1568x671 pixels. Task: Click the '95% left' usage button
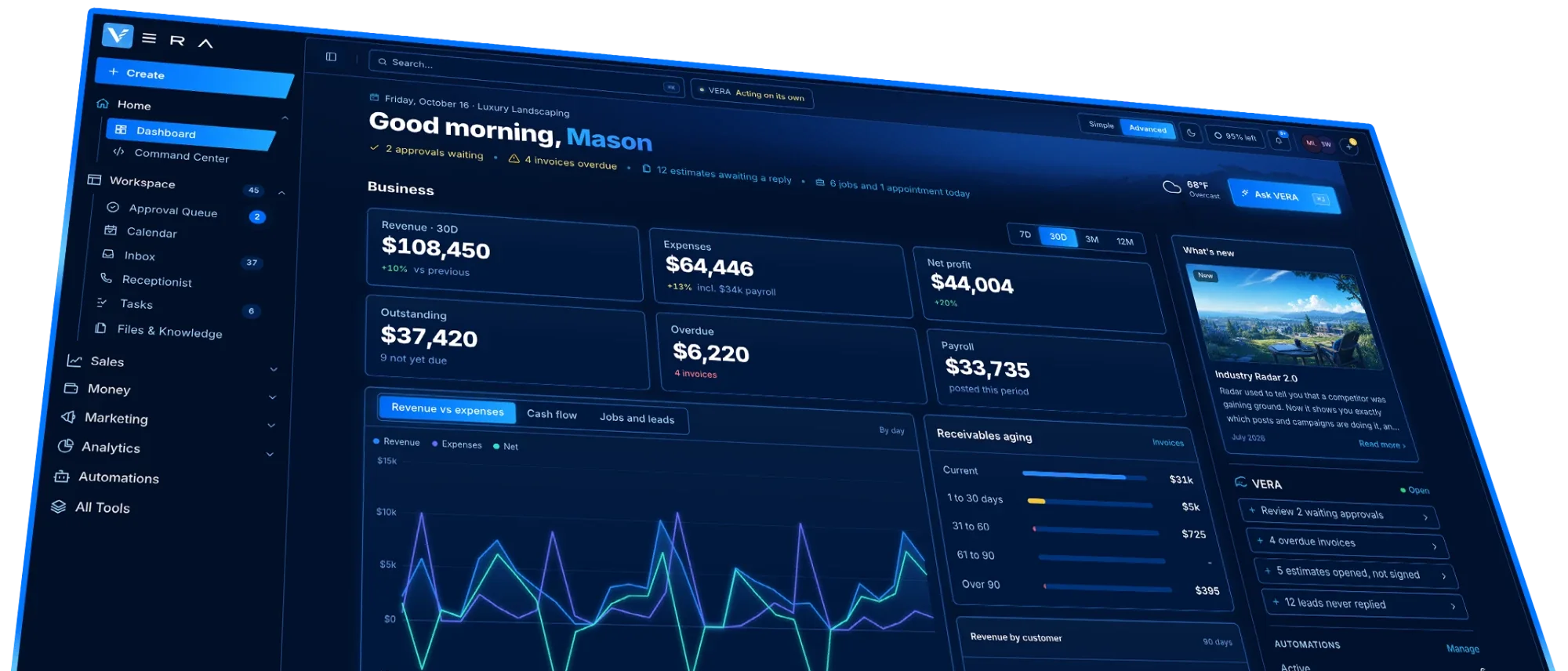(1235, 136)
